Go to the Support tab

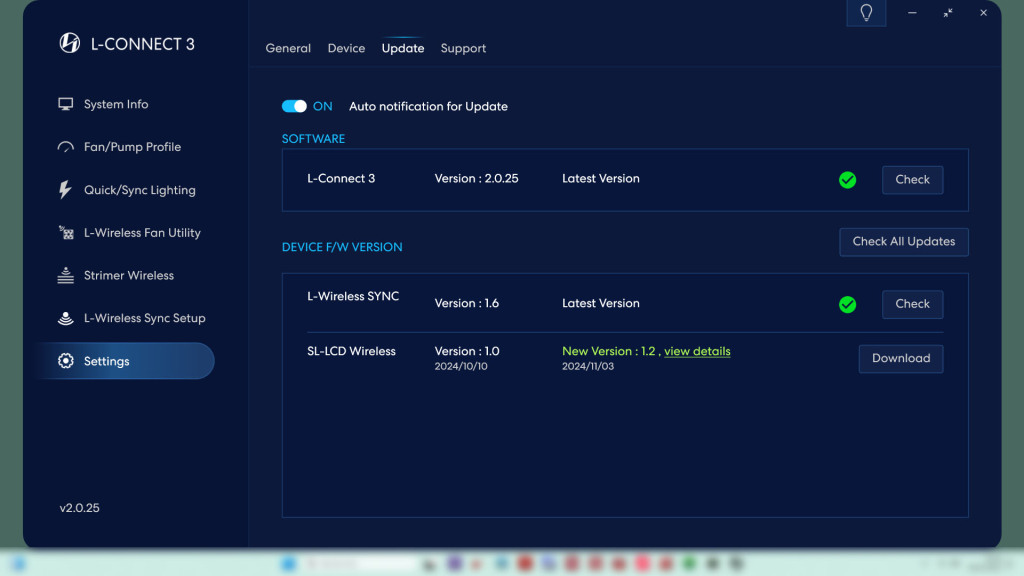(463, 48)
